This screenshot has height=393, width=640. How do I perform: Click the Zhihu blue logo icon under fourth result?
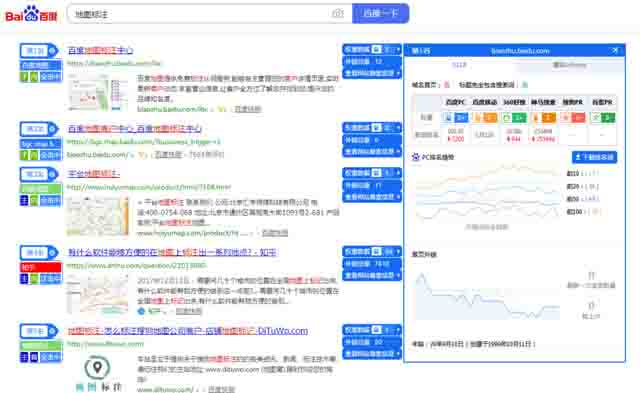click(x=142, y=311)
